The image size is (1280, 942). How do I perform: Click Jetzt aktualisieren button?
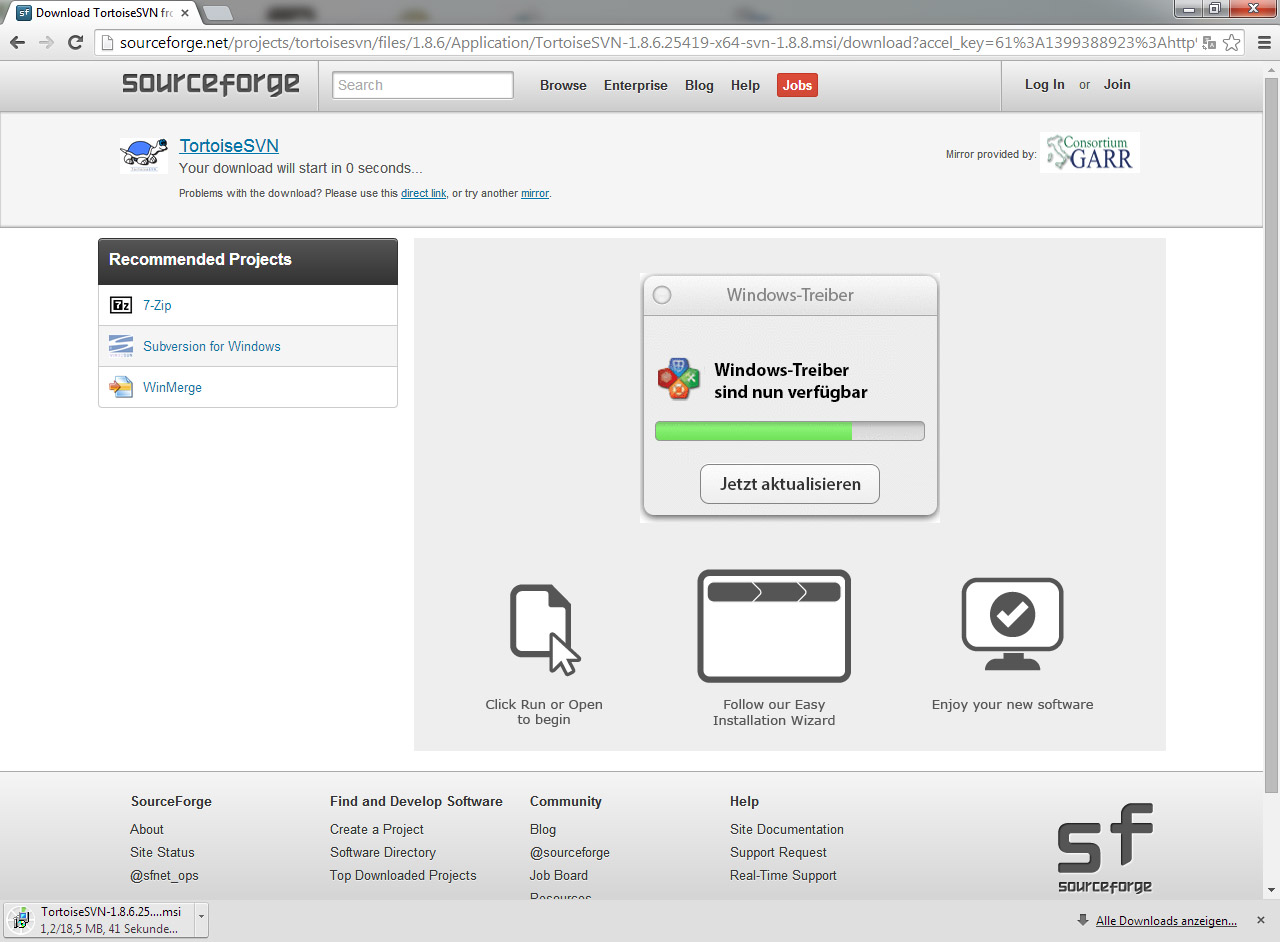(x=790, y=484)
